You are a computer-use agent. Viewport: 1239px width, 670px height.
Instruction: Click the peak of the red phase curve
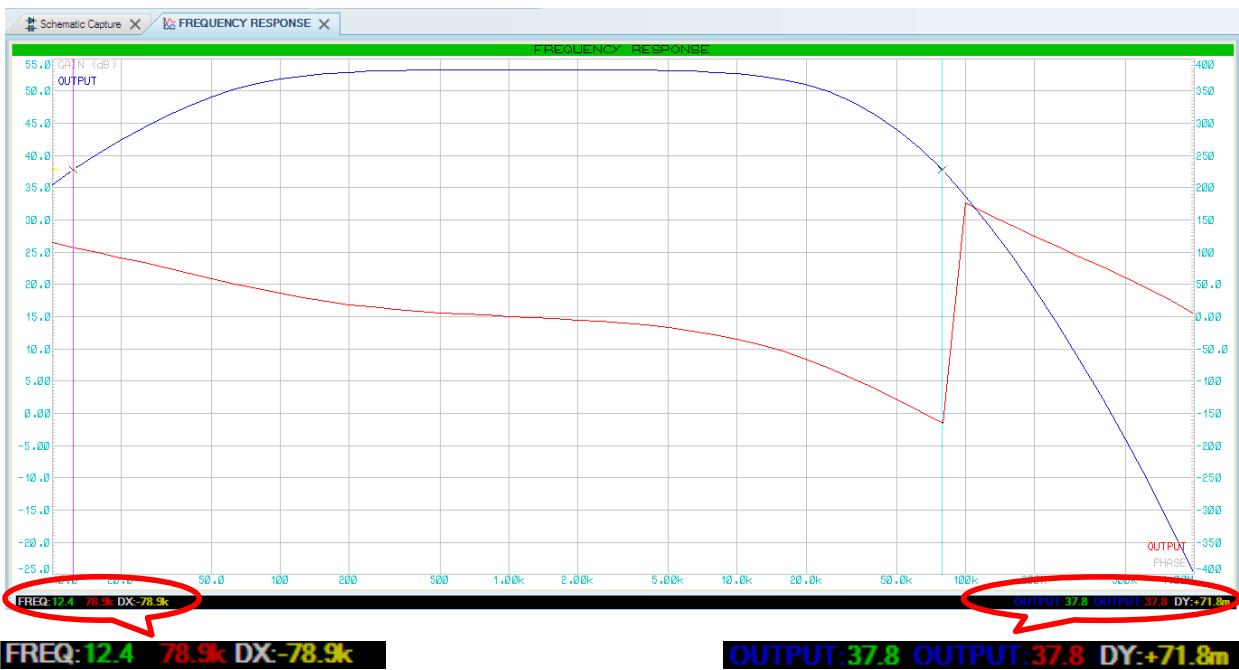(x=966, y=204)
